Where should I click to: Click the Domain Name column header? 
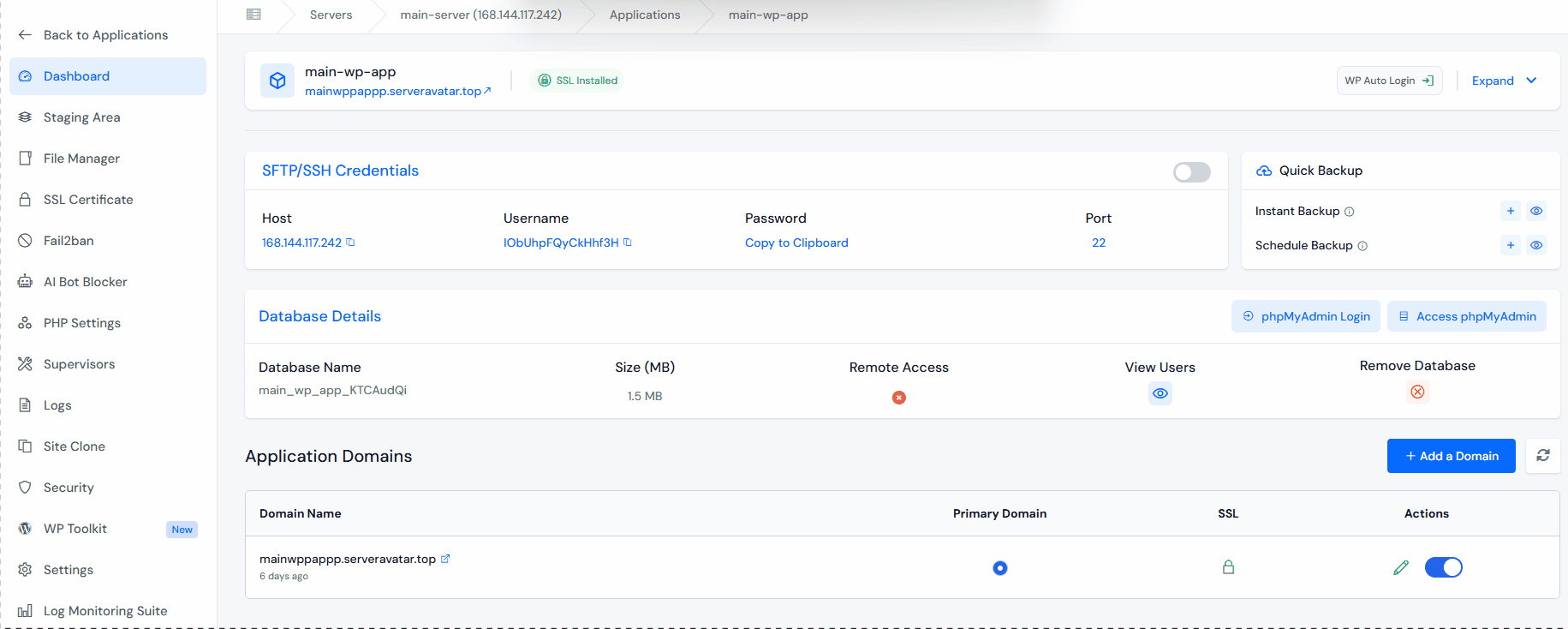pos(301,513)
